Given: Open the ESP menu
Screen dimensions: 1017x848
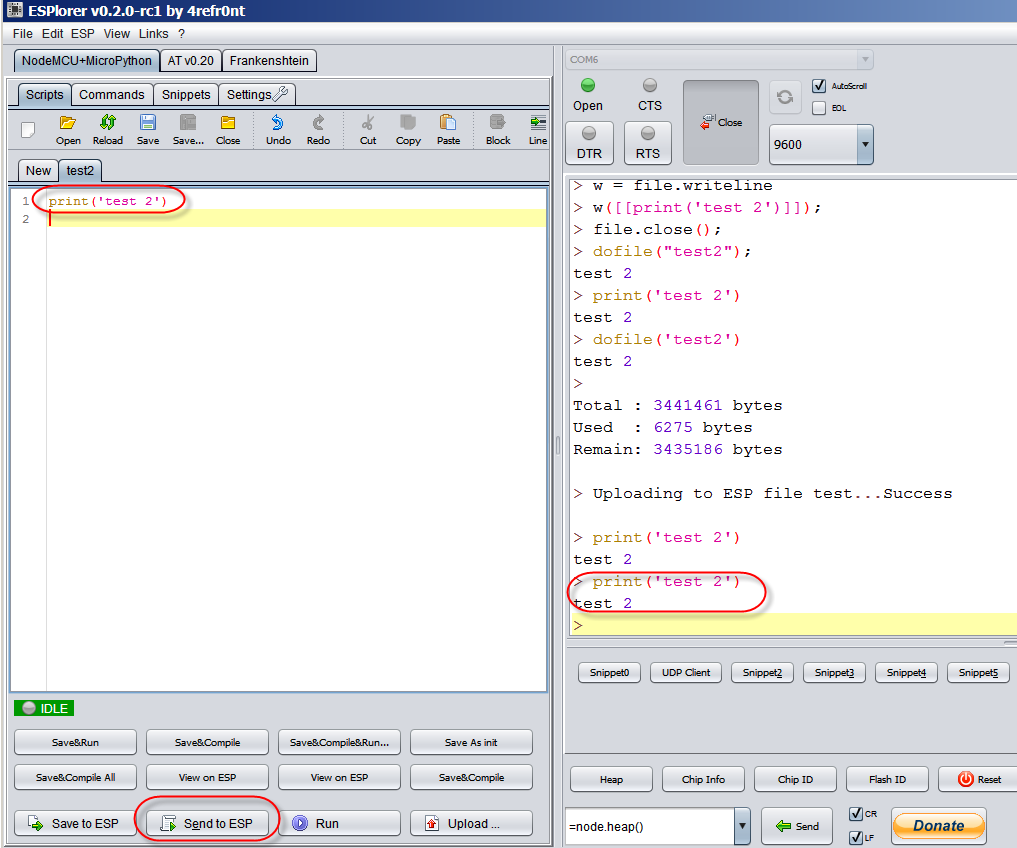Looking at the screenshot, I should [x=82, y=34].
